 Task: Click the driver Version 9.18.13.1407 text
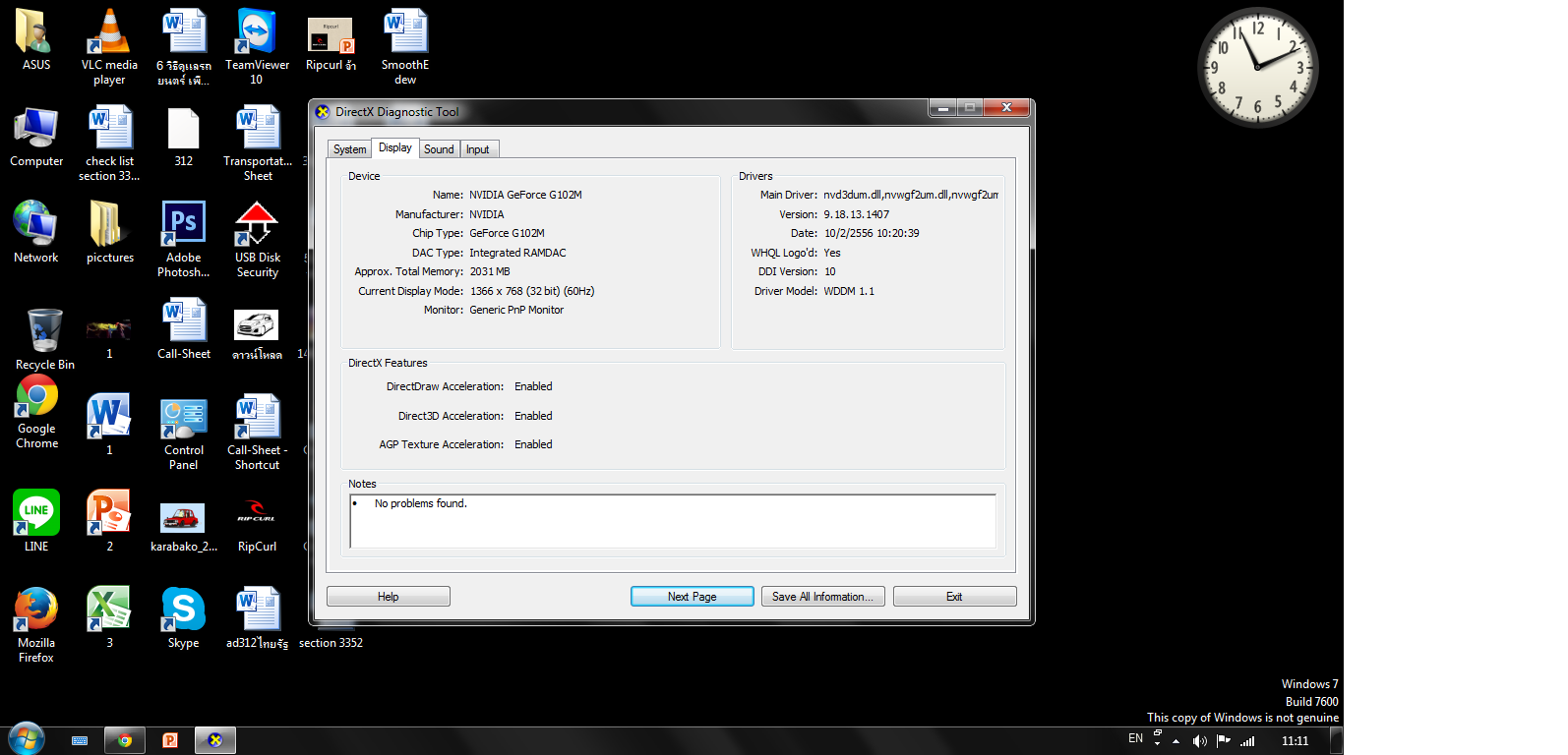[x=856, y=214]
